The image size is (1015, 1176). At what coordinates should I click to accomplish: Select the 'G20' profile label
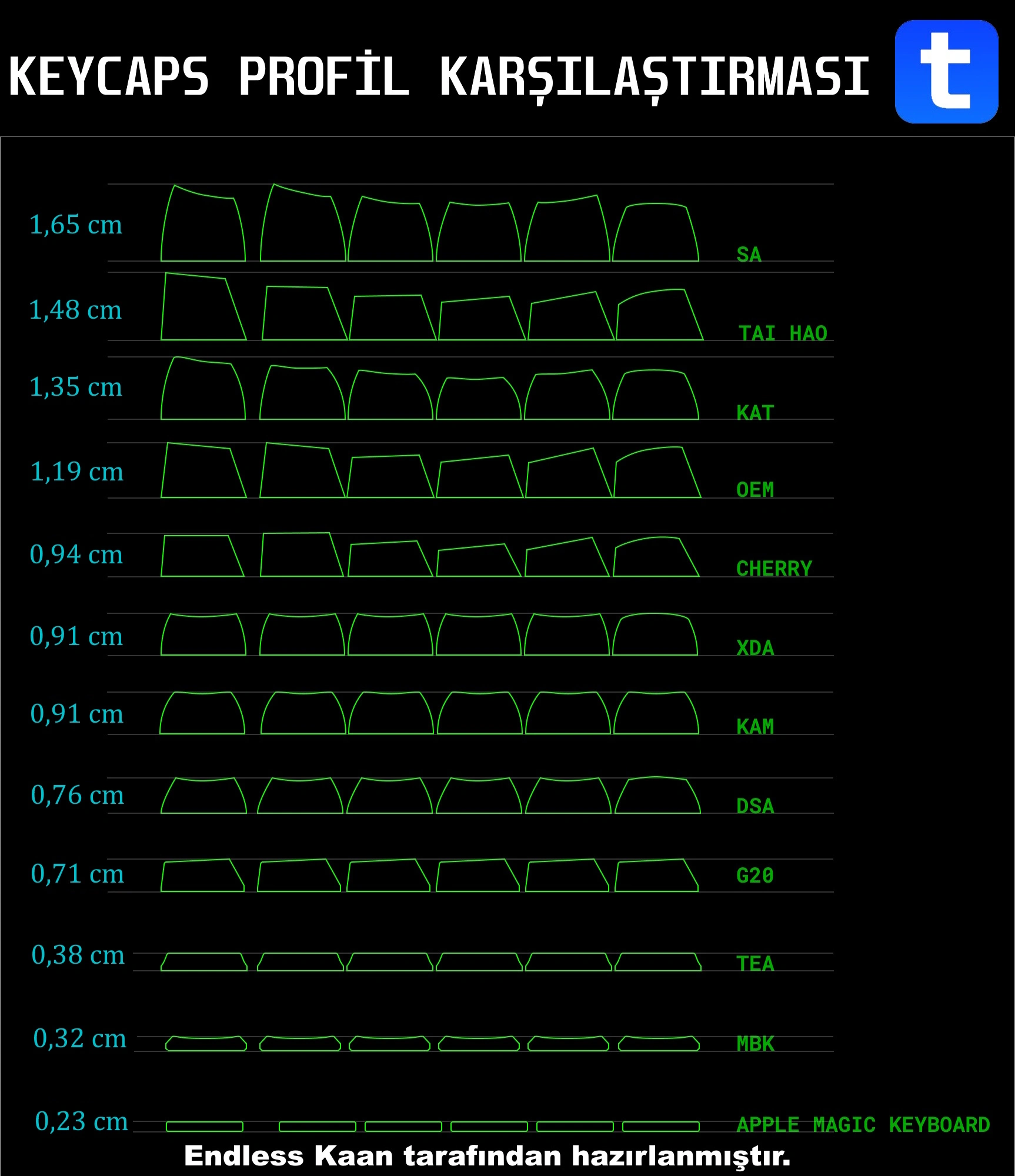[x=755, y=876]
